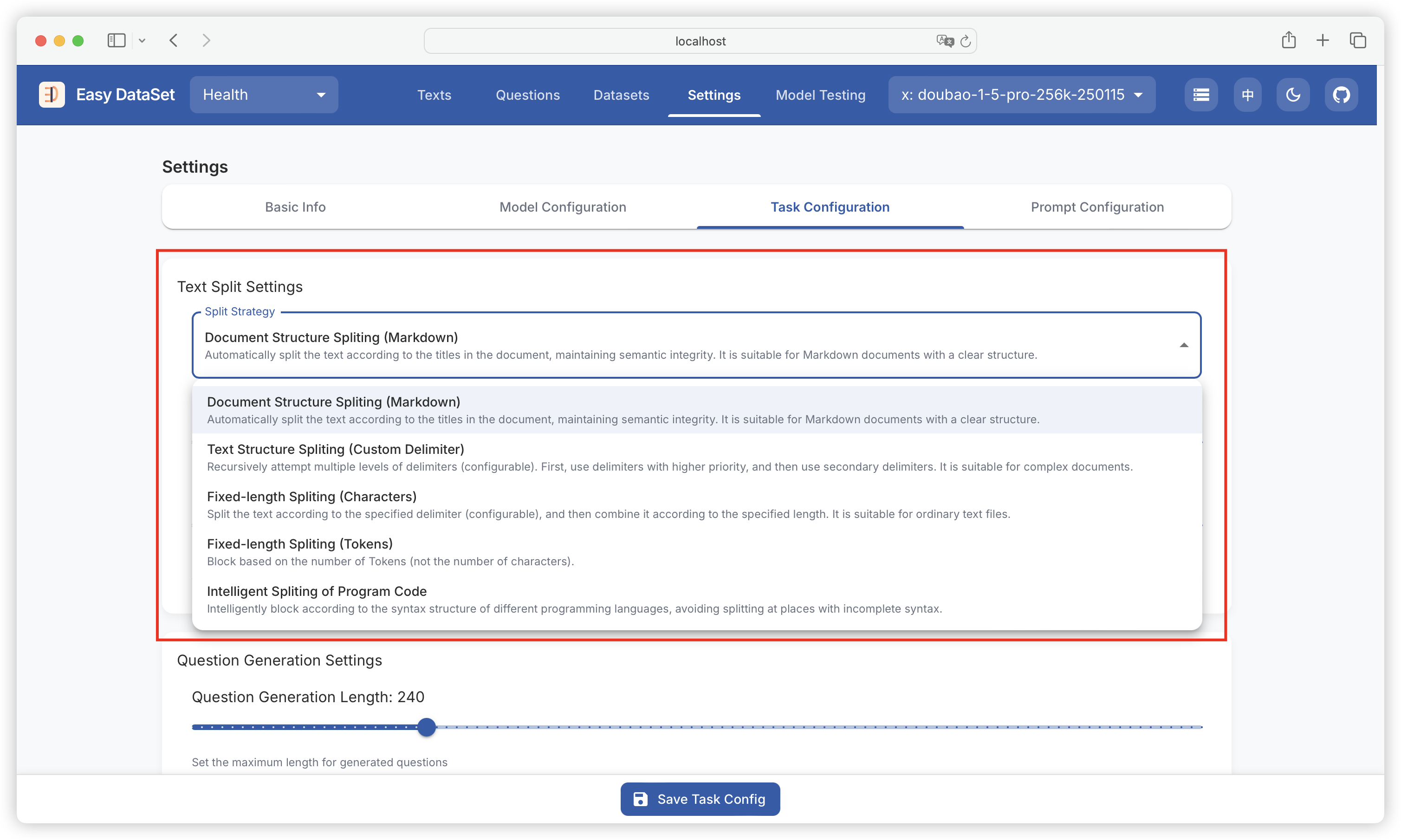Switch language with the 中 icon
The height and width of the screenshot is (840, 1401).
[x=1248, y=95]
